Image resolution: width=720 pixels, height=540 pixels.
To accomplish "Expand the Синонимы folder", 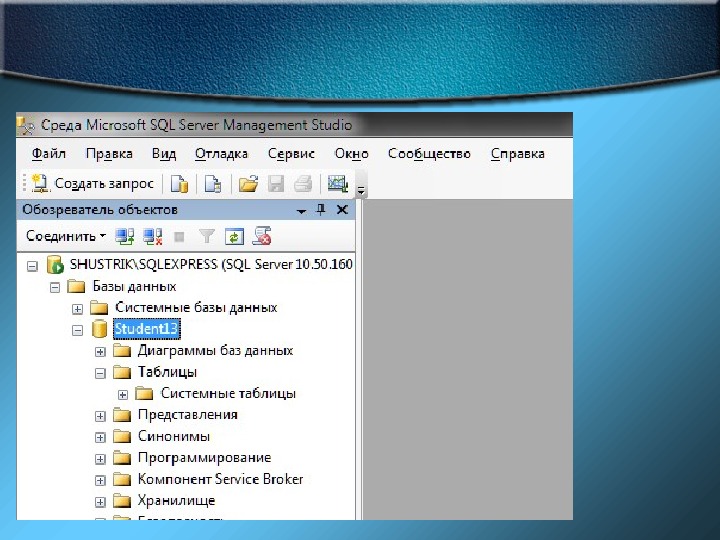I will pos(100,437).
